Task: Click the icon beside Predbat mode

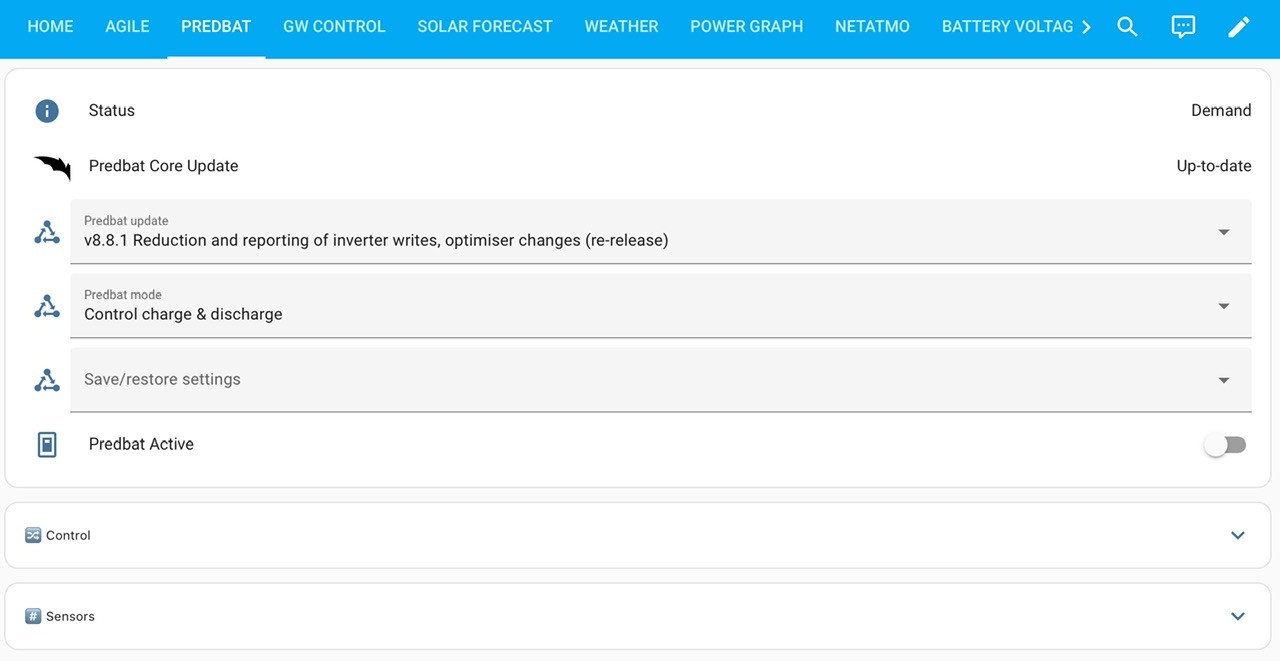Action: pos(47,306)
